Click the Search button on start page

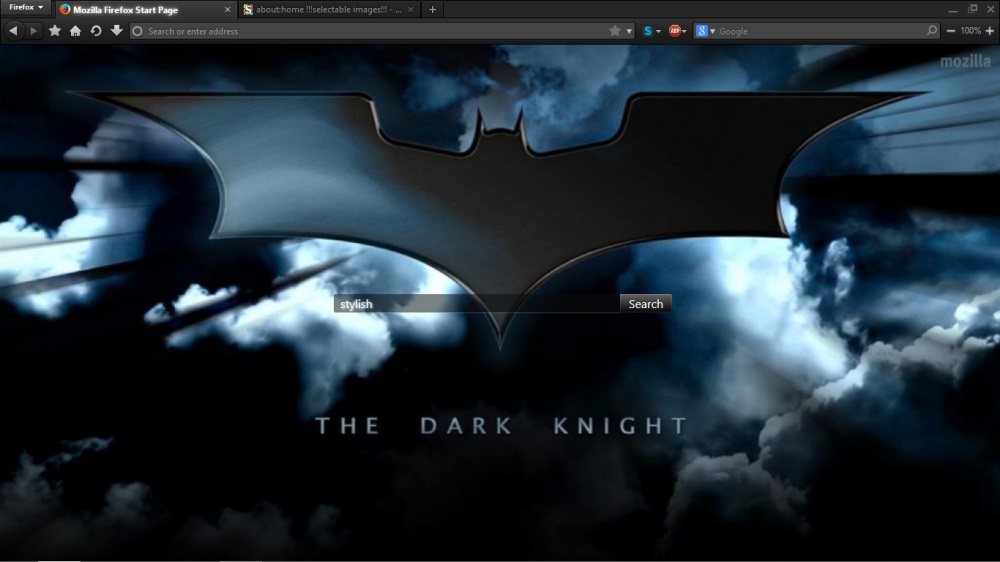[x=645, y=304]
